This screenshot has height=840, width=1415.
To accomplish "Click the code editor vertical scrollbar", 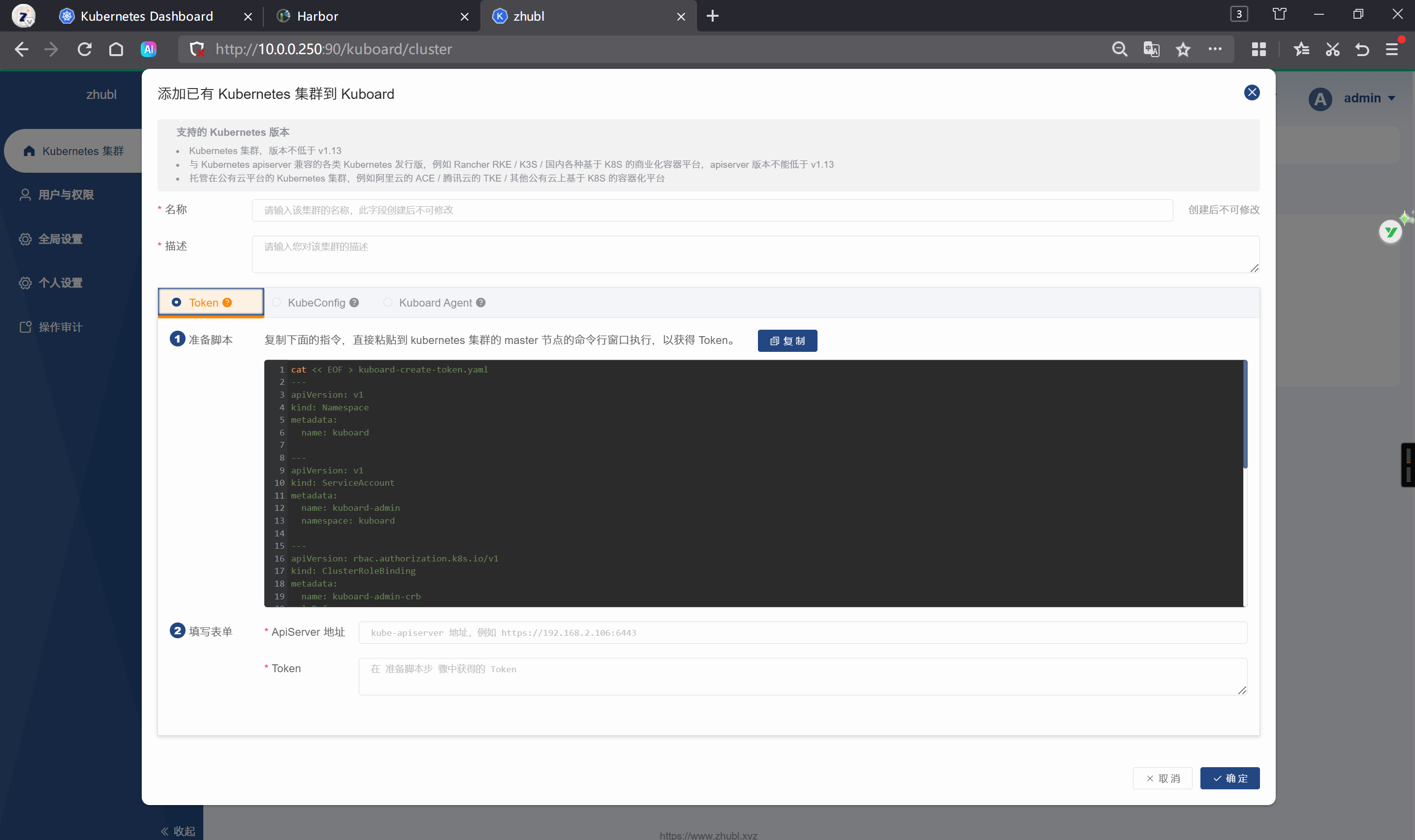I will click(1245, 415).
